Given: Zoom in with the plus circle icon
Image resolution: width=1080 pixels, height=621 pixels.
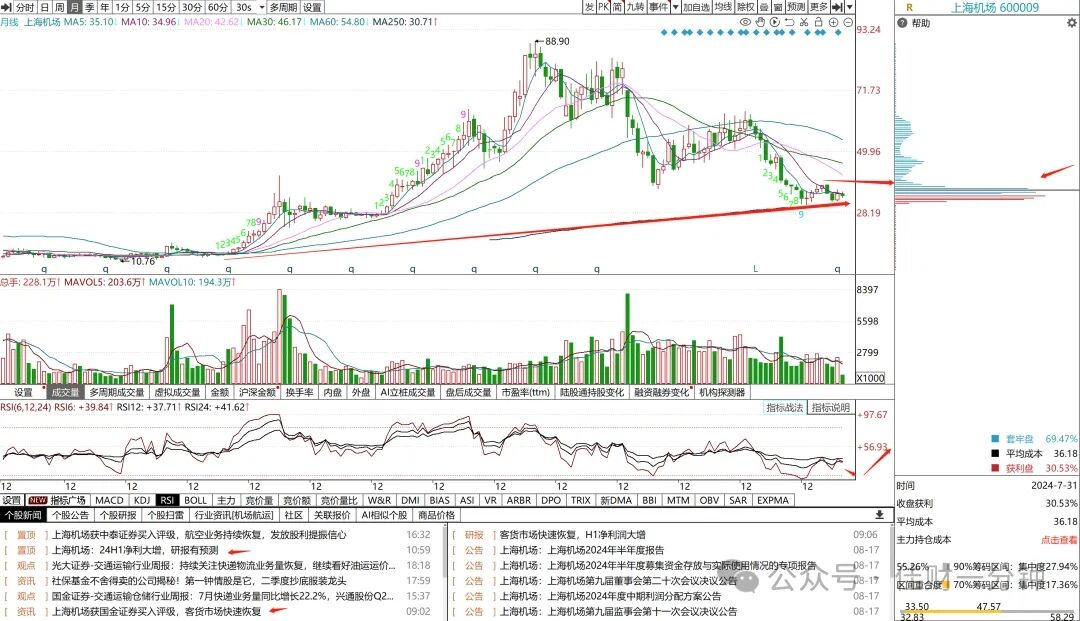Looking at the screenshot, I should 833,22.
